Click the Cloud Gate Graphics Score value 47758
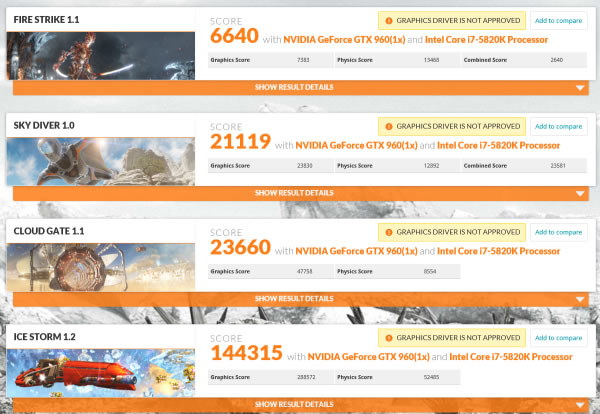 305,271
